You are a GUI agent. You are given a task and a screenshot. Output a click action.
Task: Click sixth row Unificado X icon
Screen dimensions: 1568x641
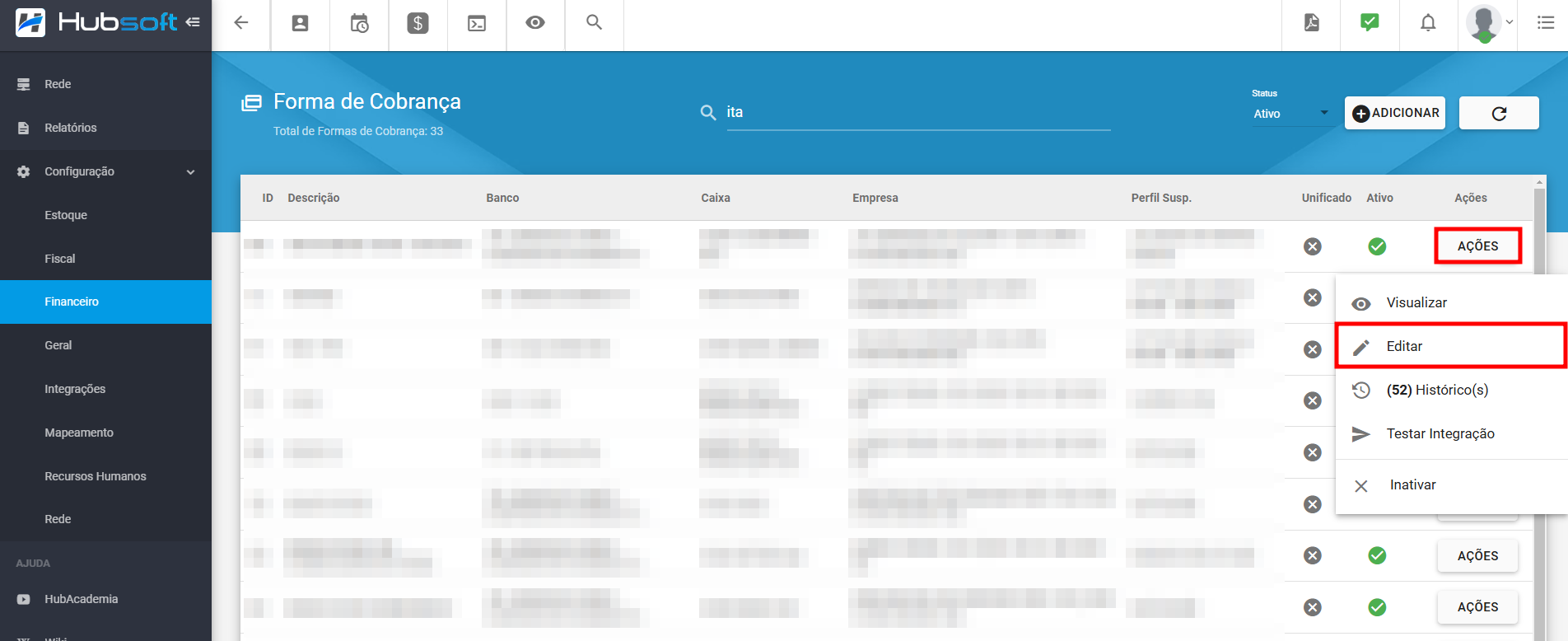[x=1313, y=504]
